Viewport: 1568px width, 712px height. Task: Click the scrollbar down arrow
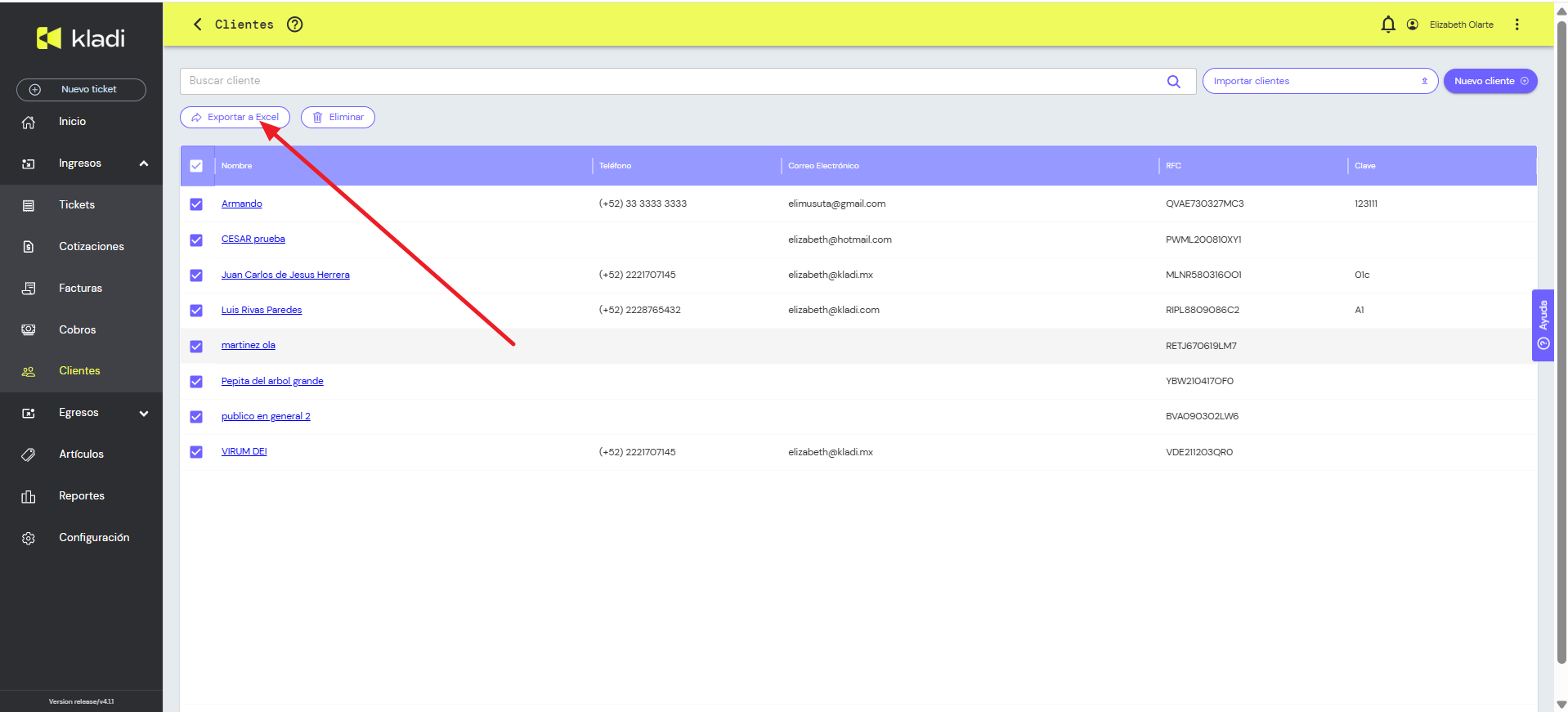1561,705
